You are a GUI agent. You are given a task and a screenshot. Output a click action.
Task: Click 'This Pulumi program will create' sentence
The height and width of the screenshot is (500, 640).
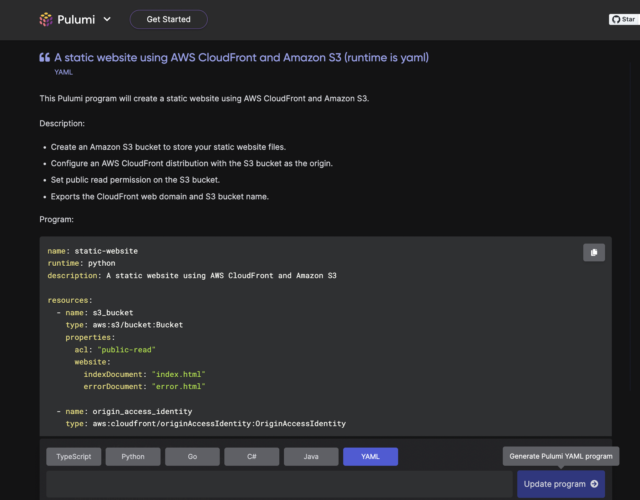pos(204,99)
